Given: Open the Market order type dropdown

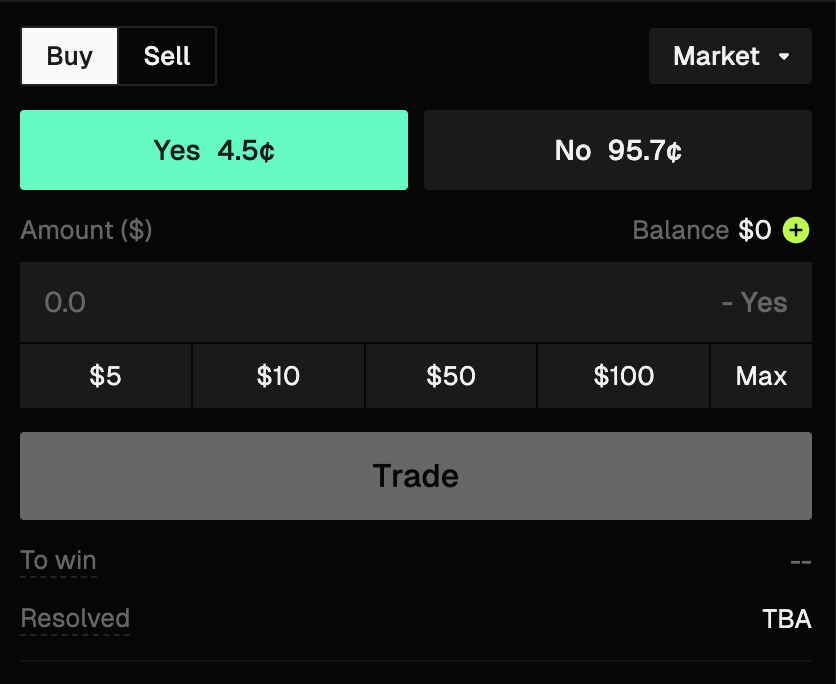Looking at the screenshot, I should (730, 56).
